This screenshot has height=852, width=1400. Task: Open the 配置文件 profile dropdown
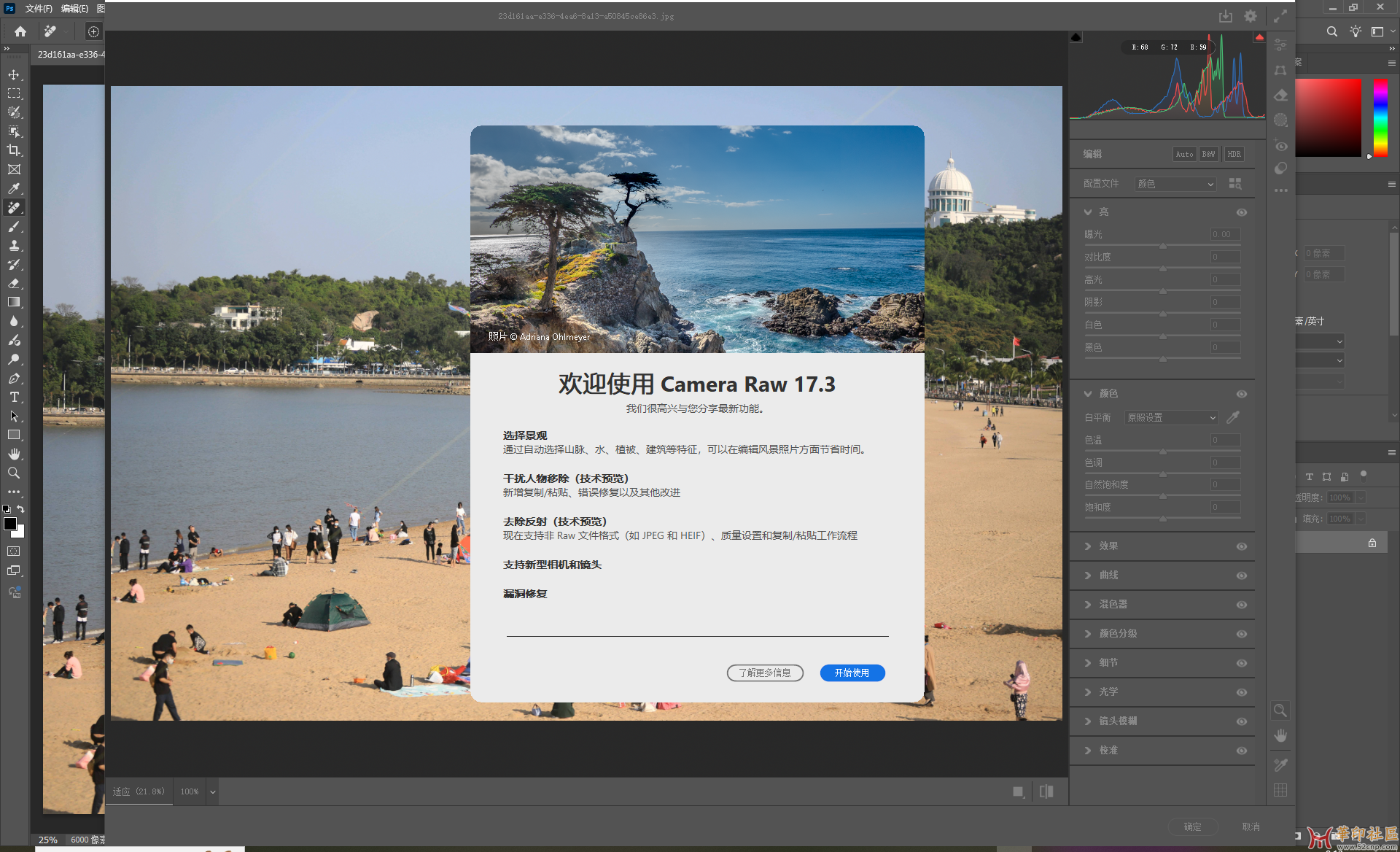1175,184
